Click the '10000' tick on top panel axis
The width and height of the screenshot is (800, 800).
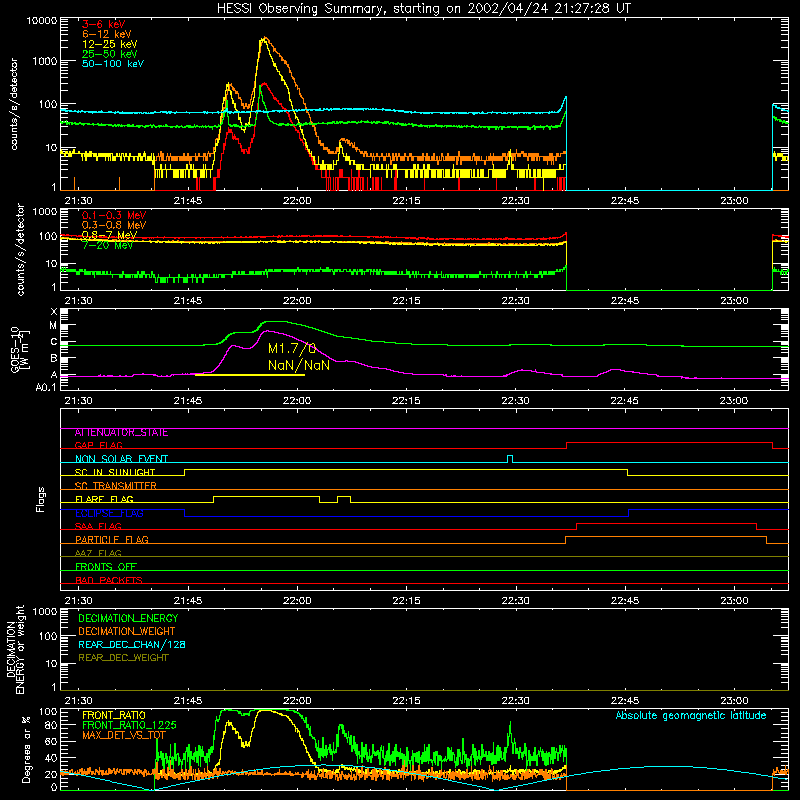(x=42, y=21)
